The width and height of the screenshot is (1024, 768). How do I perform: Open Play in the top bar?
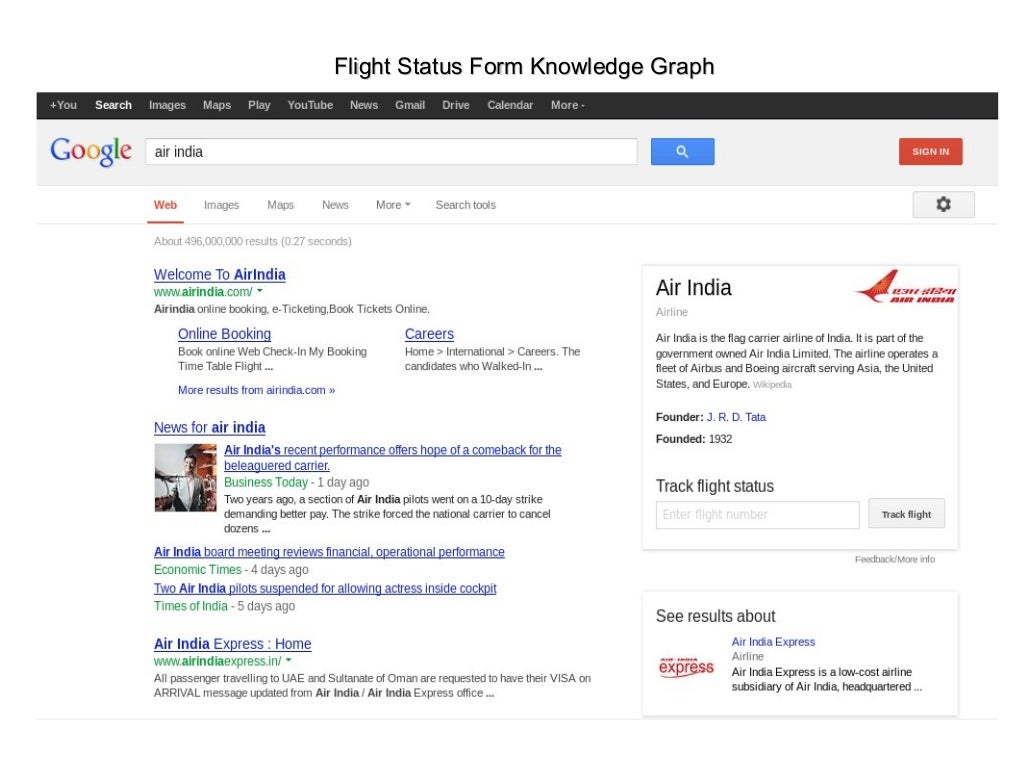click(259, 105)
